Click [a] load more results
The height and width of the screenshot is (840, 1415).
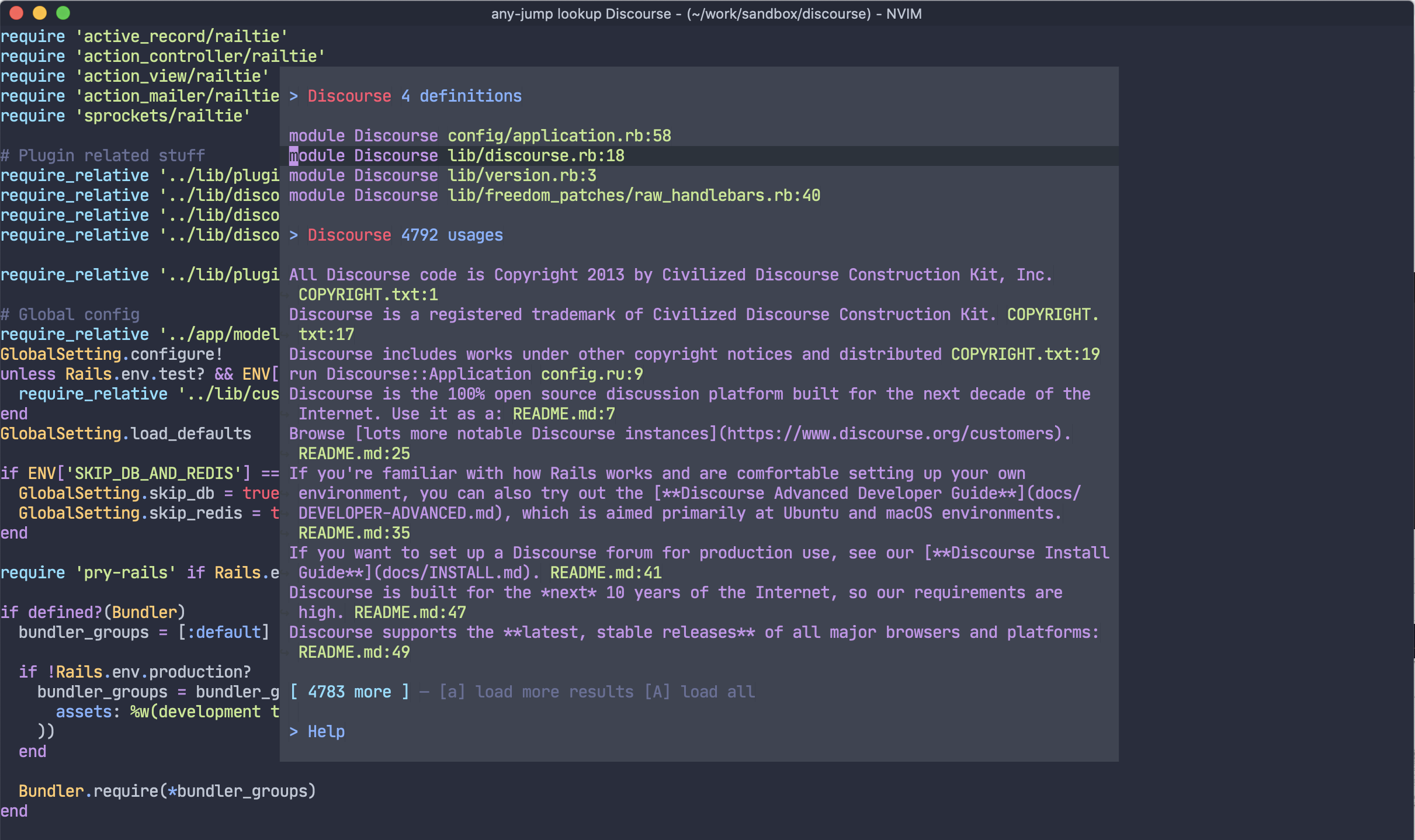tap(536, 692)
